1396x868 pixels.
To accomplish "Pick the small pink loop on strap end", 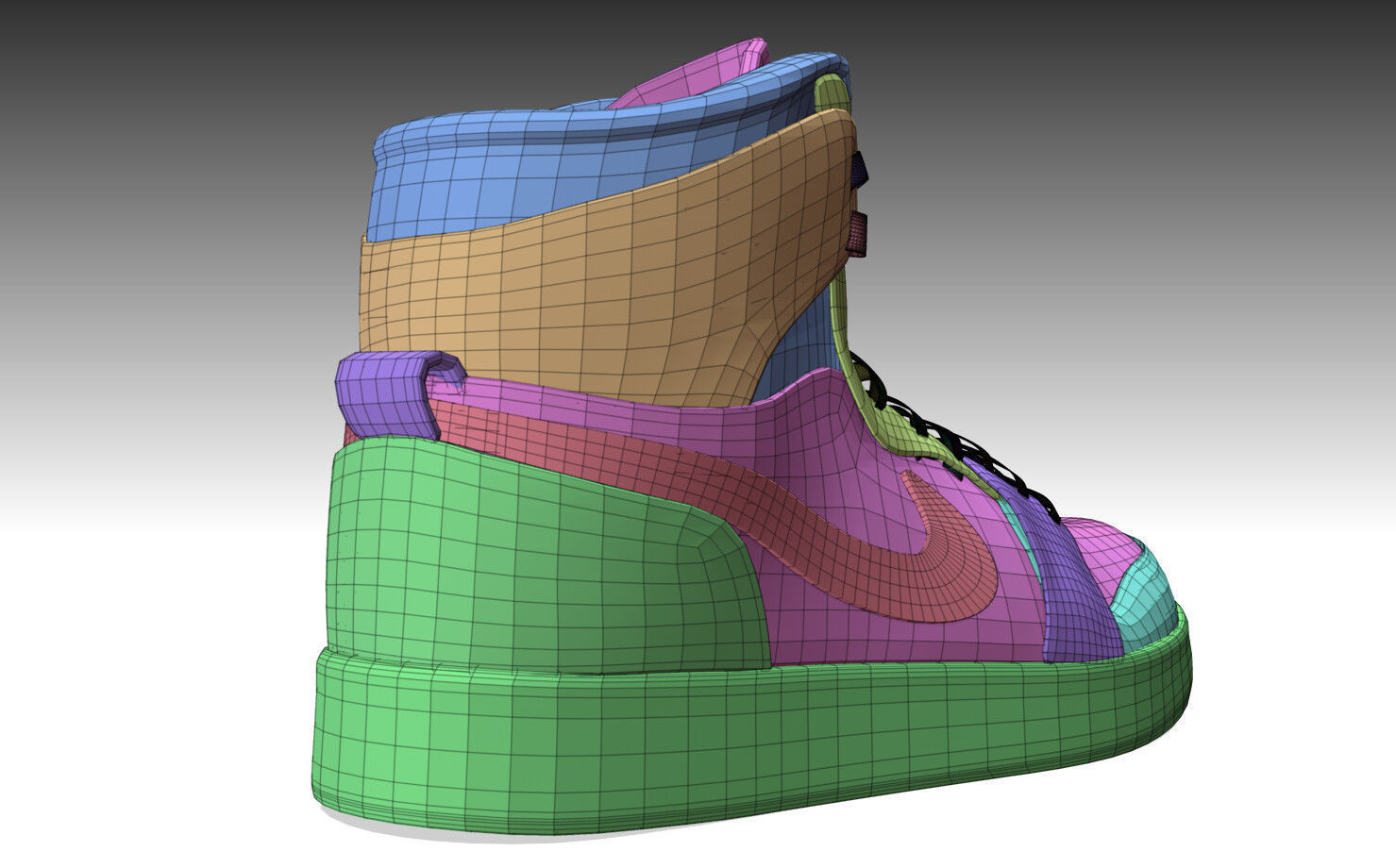I will [857, 233].
